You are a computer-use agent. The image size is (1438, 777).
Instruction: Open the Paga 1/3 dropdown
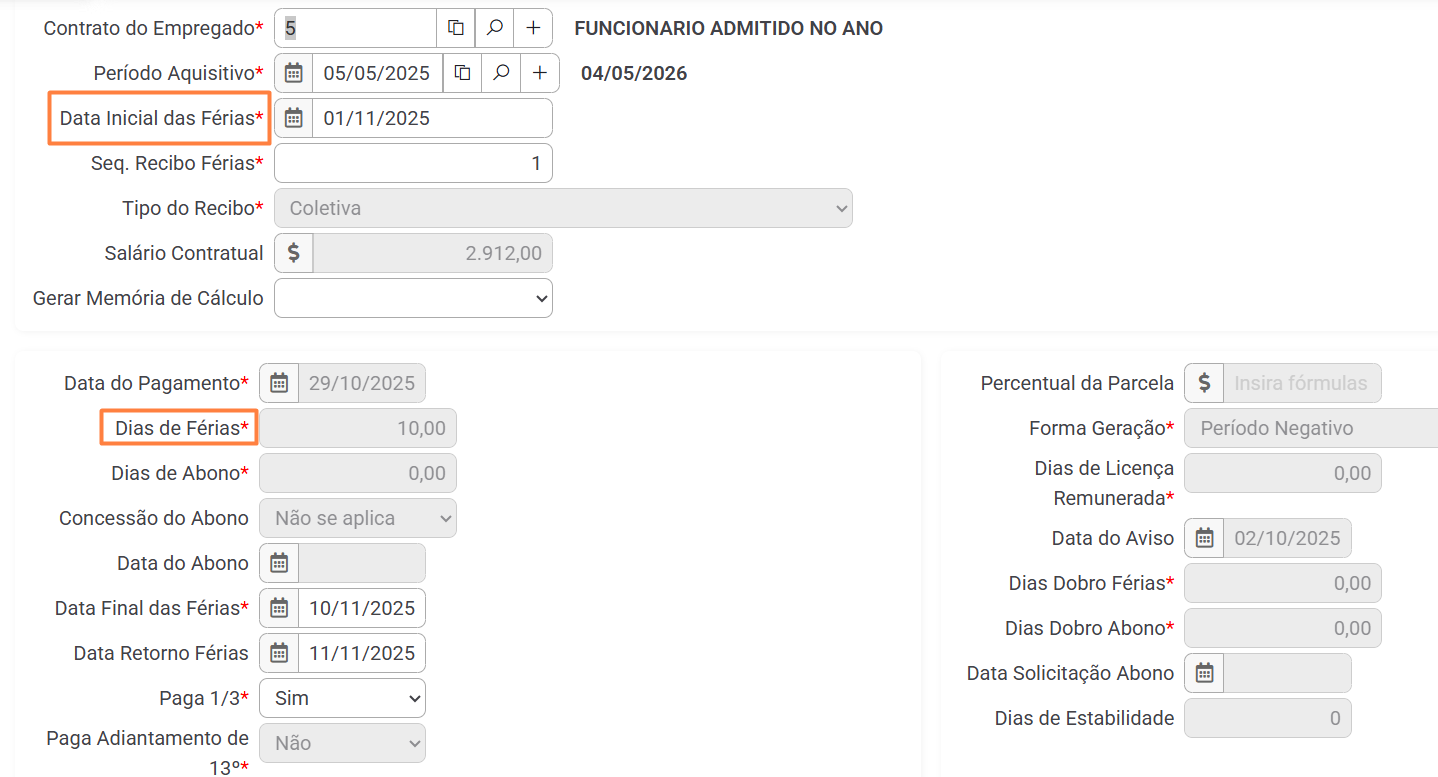(342, 698)
